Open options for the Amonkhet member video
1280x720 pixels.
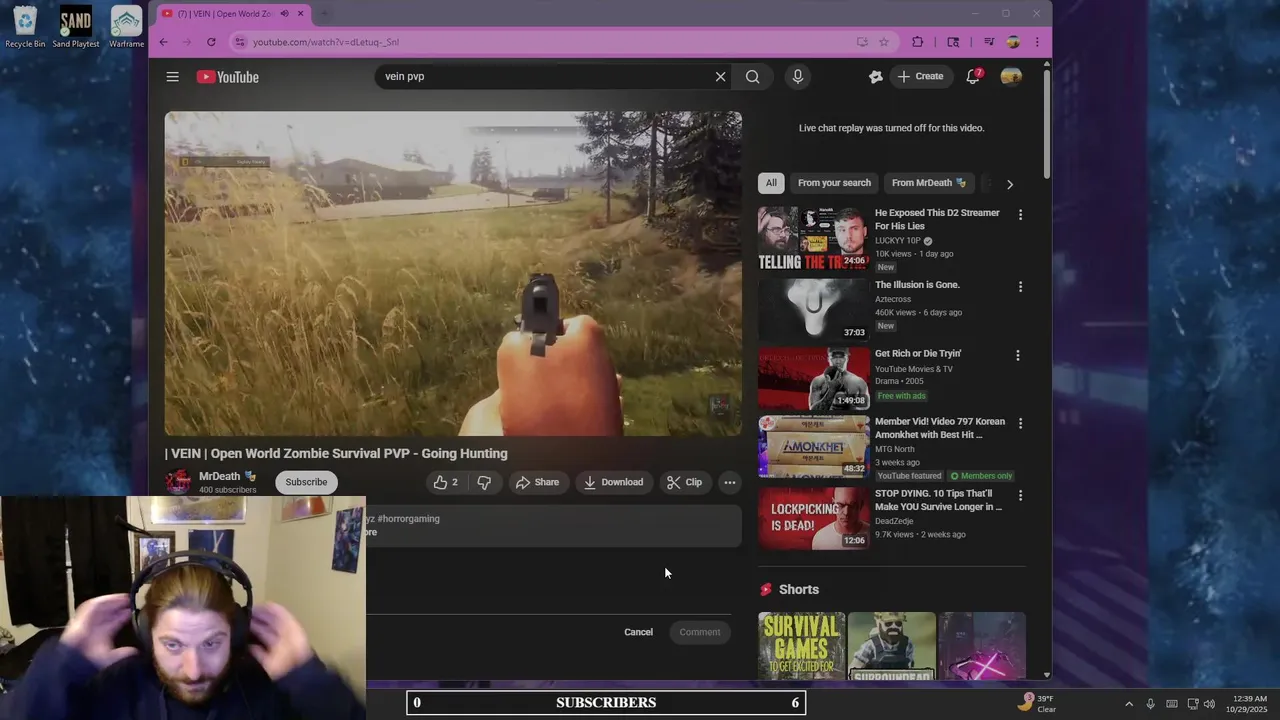pos(1020,424)
